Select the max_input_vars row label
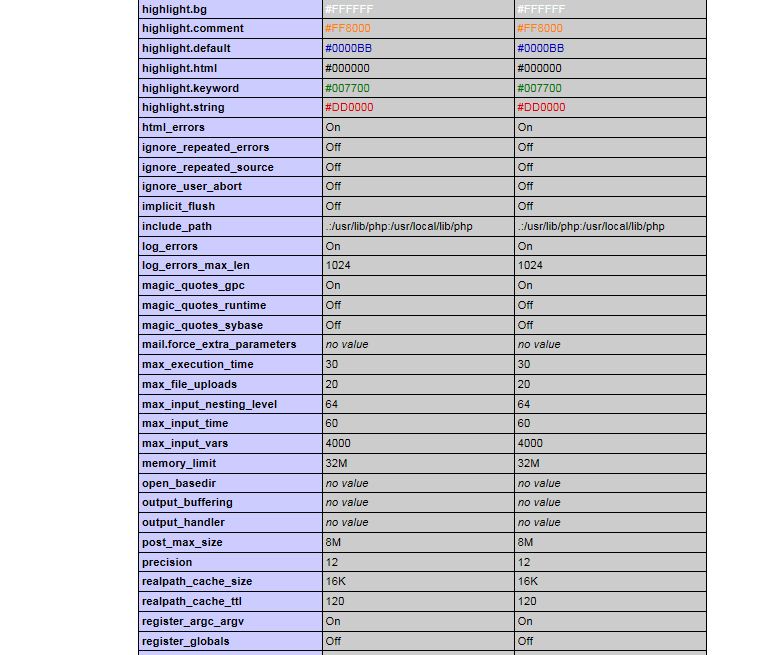 (x=185, y=443)
